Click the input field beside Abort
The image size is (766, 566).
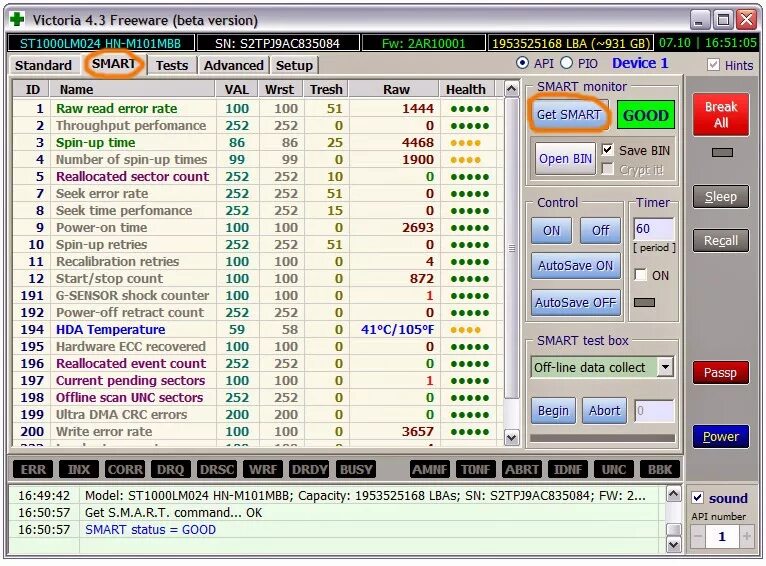coord(654,411)
